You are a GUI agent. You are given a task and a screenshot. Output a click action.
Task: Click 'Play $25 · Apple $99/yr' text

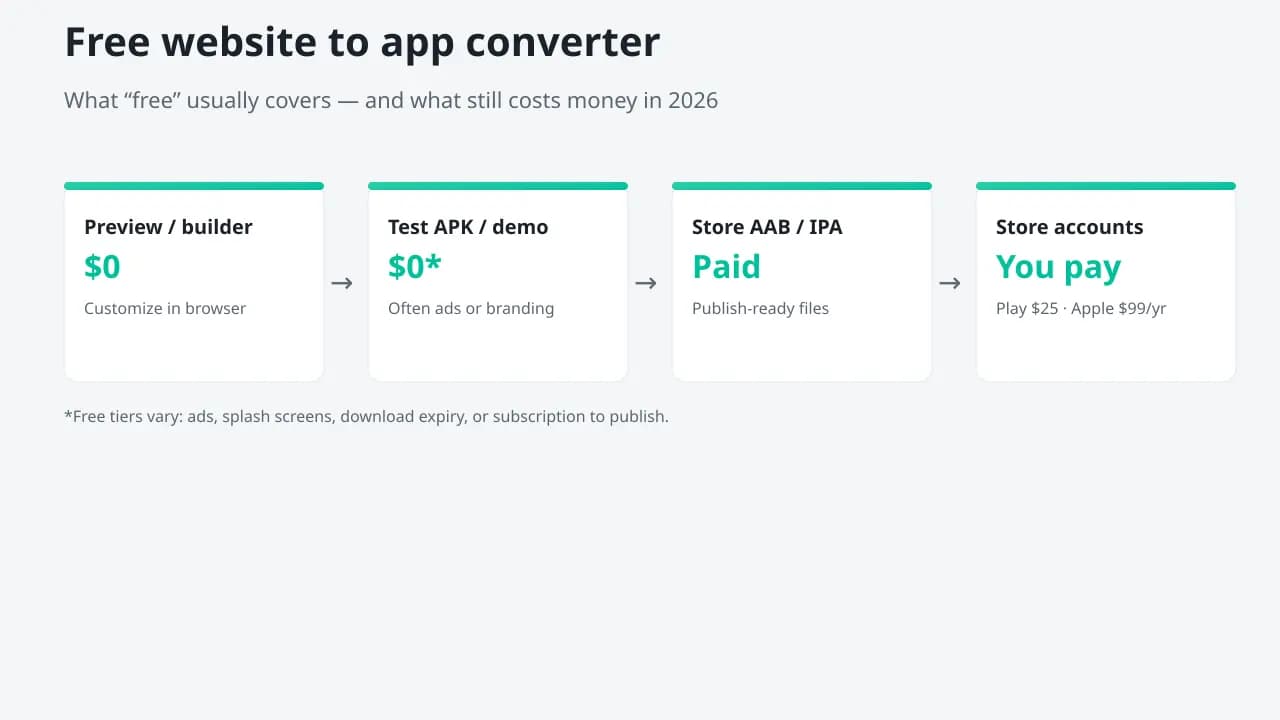coord(1081,308)
